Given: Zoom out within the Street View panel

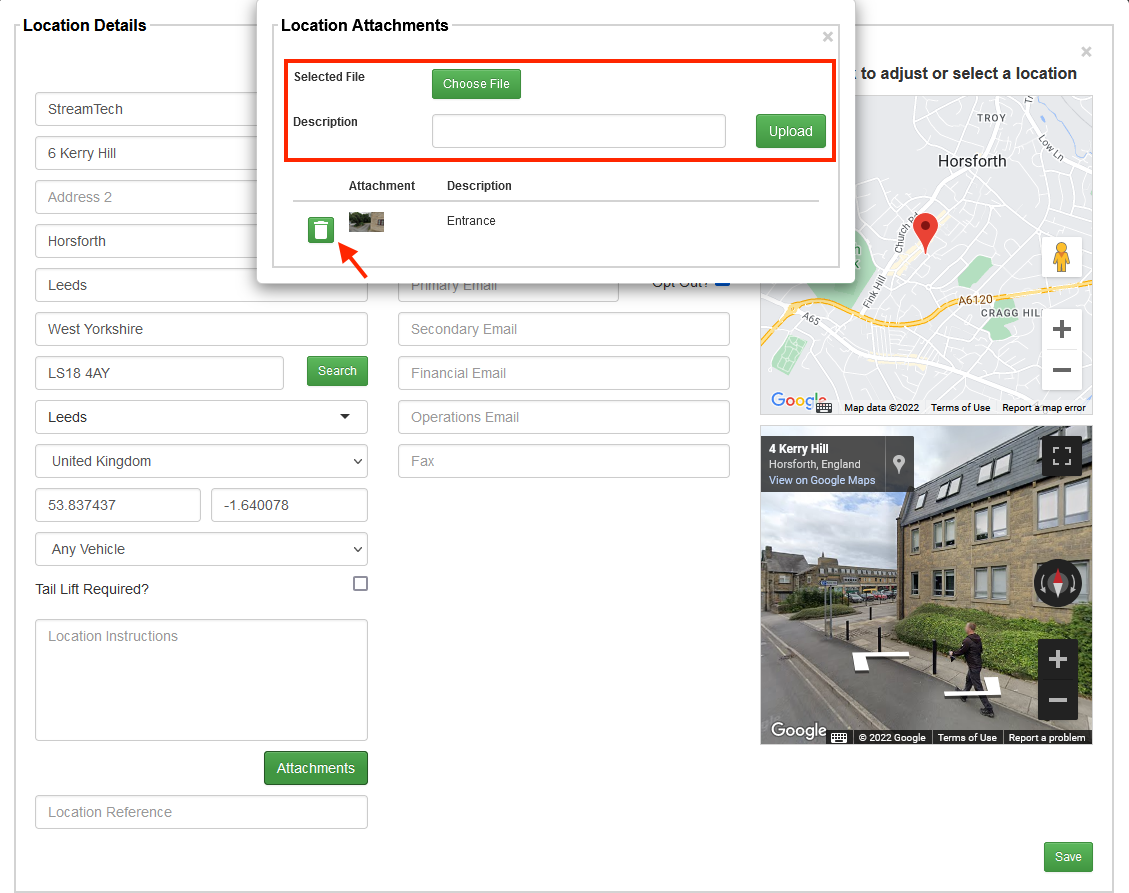Looking at the screenshot, I should (1058, 700).
